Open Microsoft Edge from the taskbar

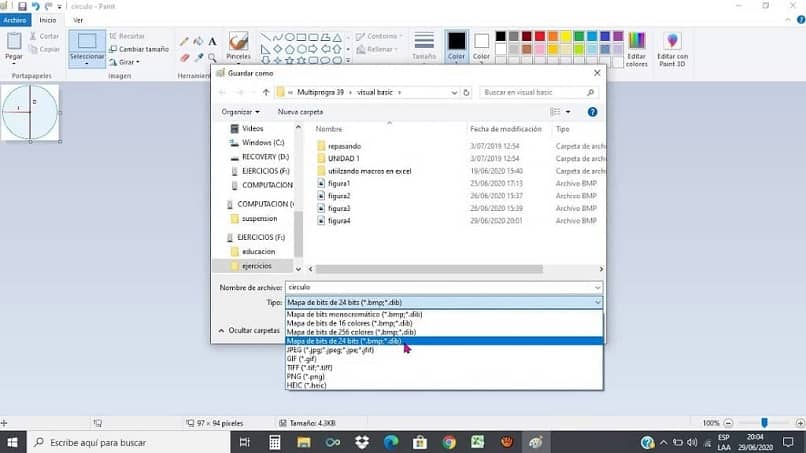click(x=391, y=442)
